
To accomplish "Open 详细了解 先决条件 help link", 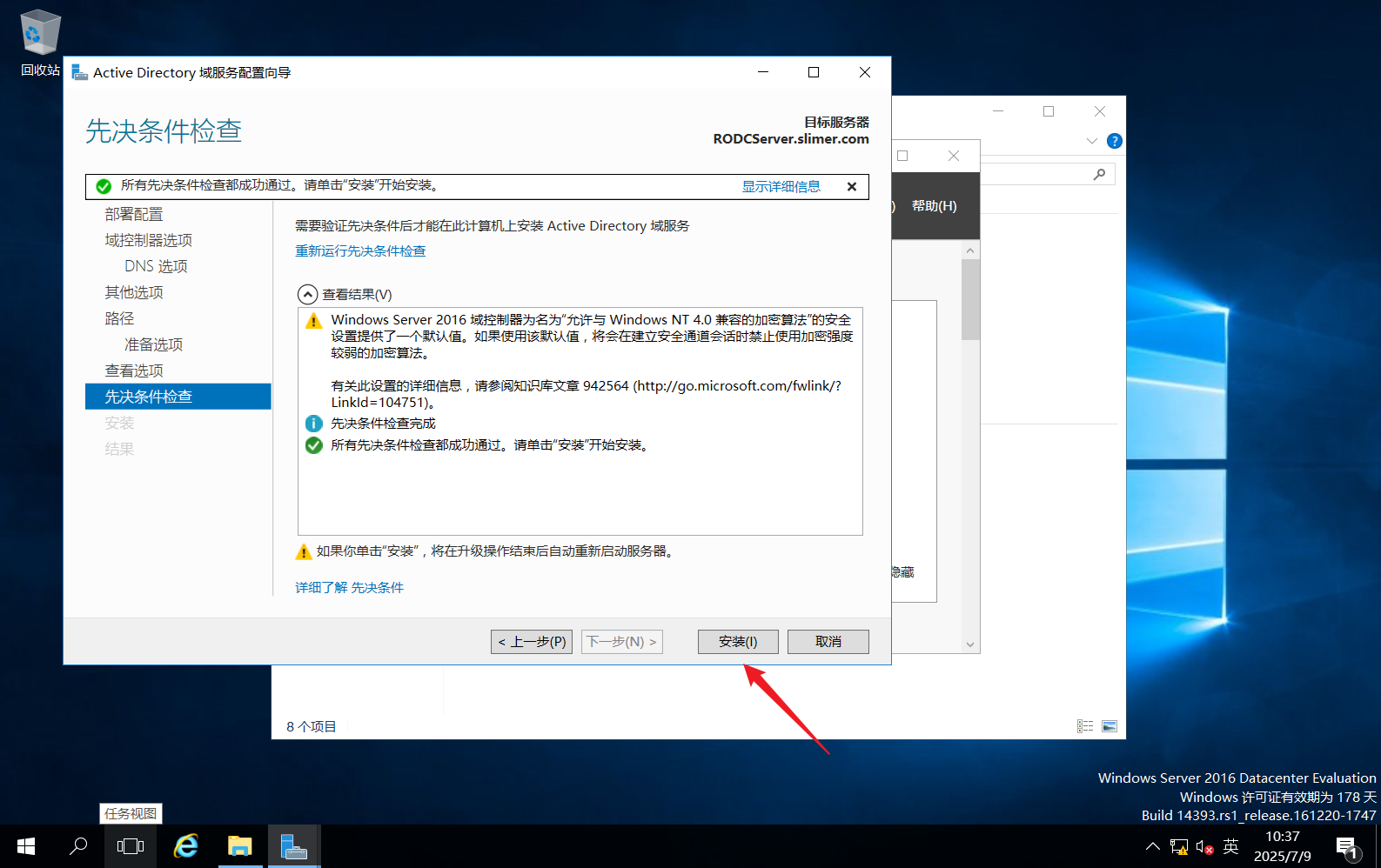I will point(349,587).
